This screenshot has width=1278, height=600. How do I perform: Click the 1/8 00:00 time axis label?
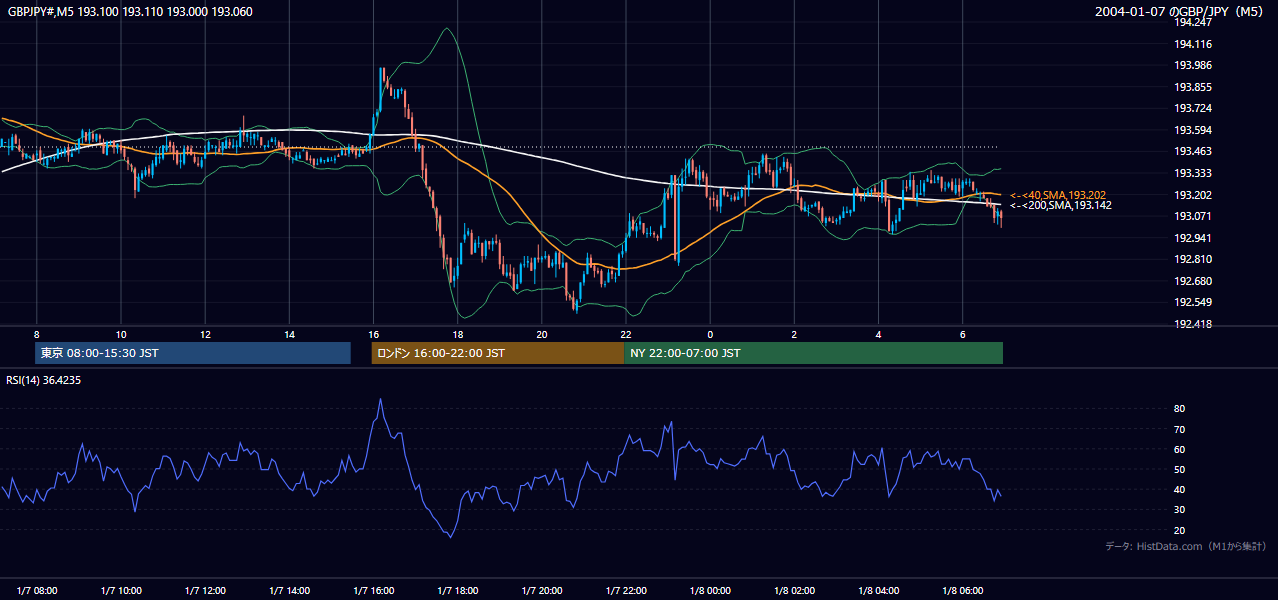click(710, 590)
